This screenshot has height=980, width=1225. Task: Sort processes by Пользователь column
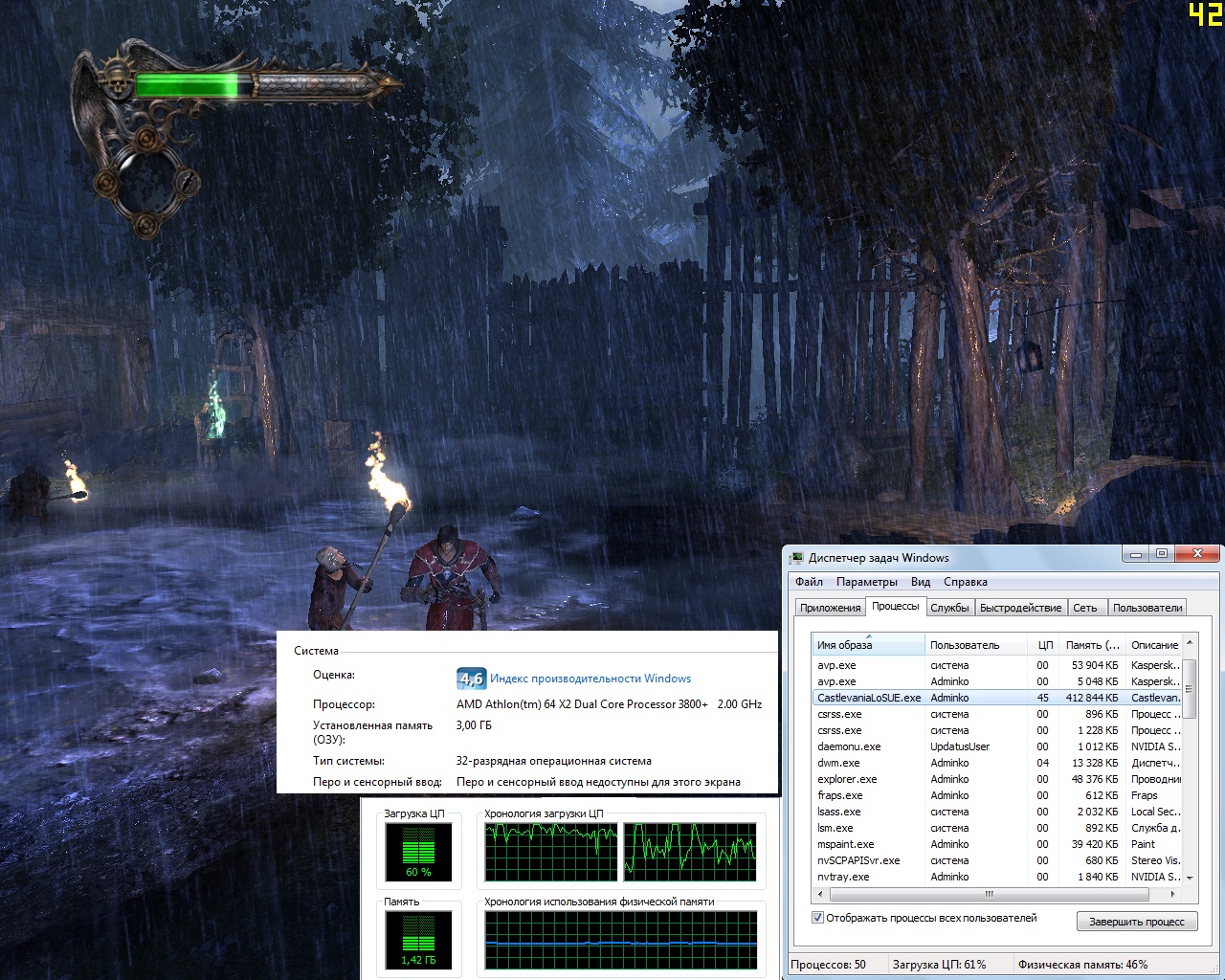[x=976, y=645]
